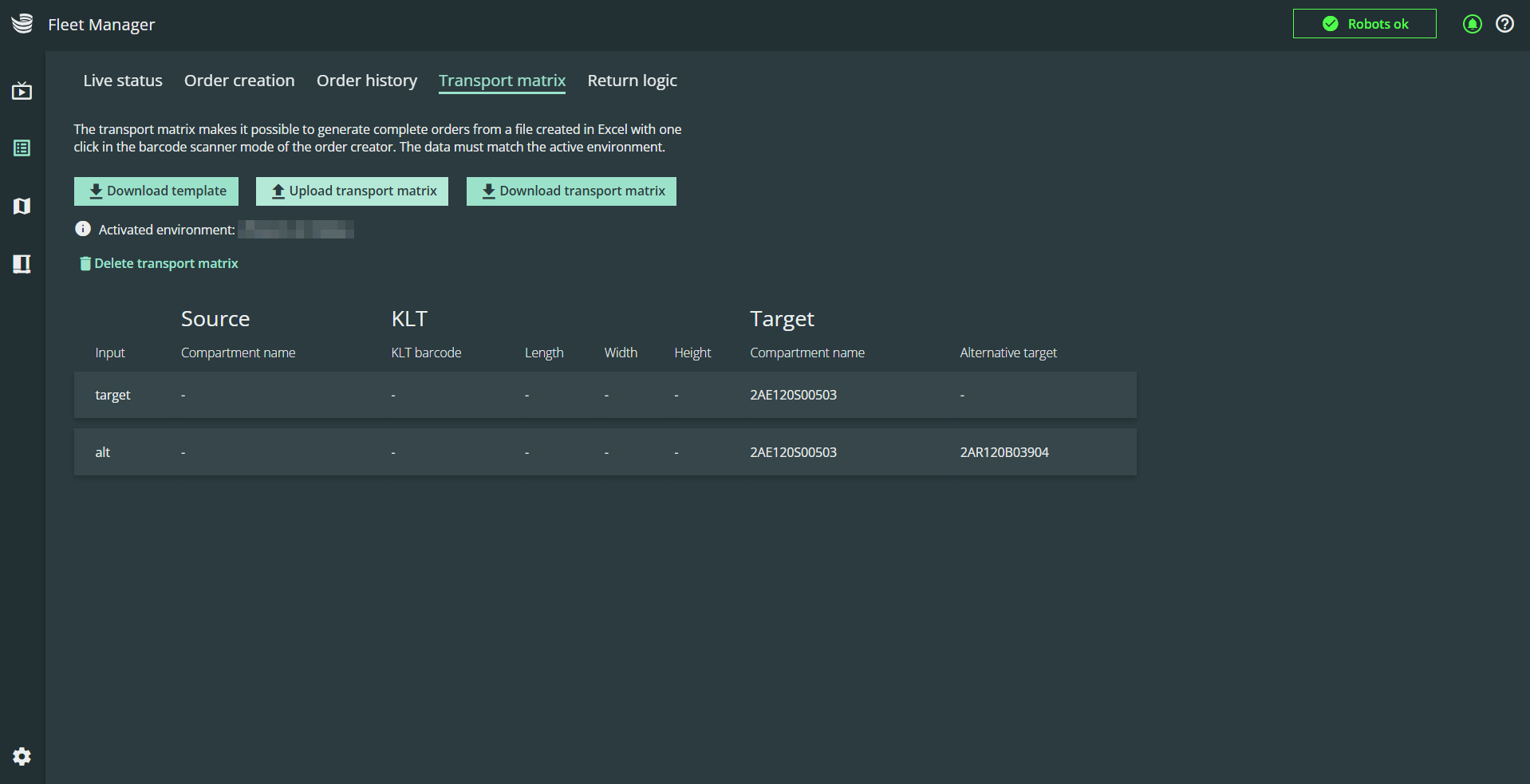Viewport: 1530px width, 784px height.
Task: Click the Download template button
Action: click(156, 191)
